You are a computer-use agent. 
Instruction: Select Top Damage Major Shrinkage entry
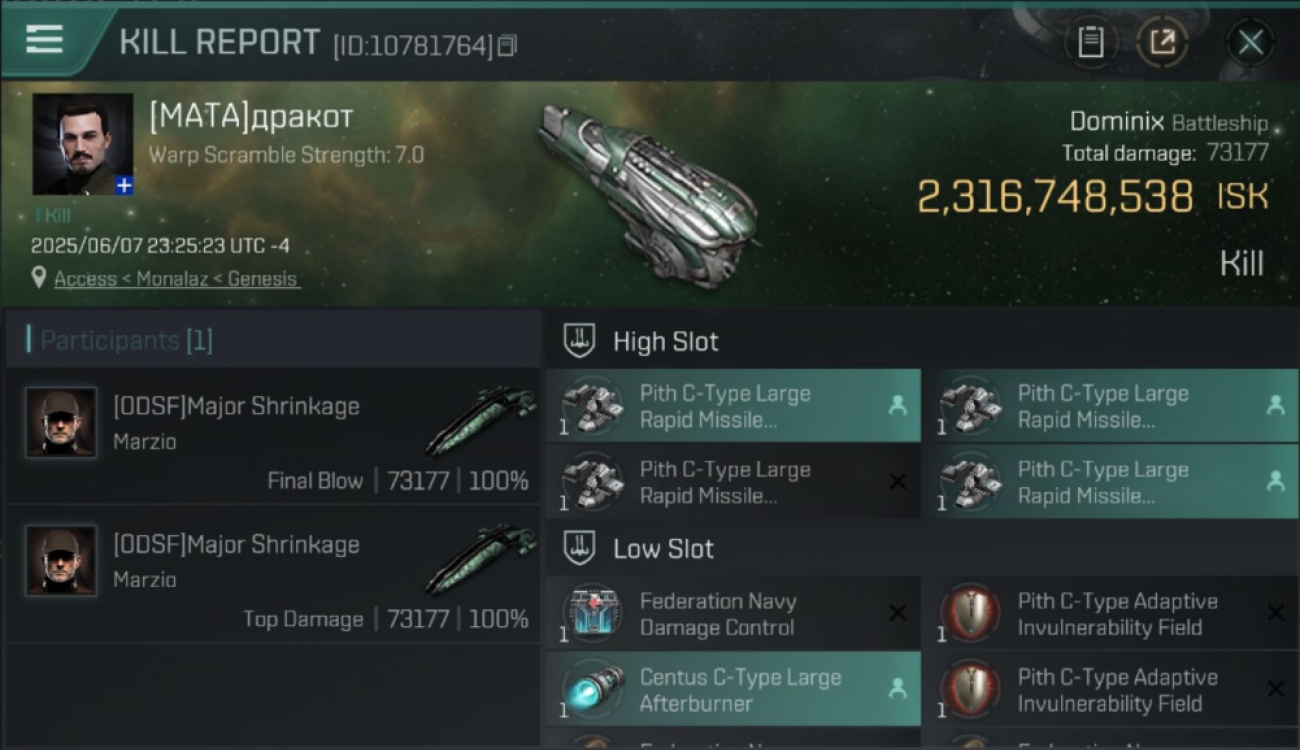click(x=273, y=573)
